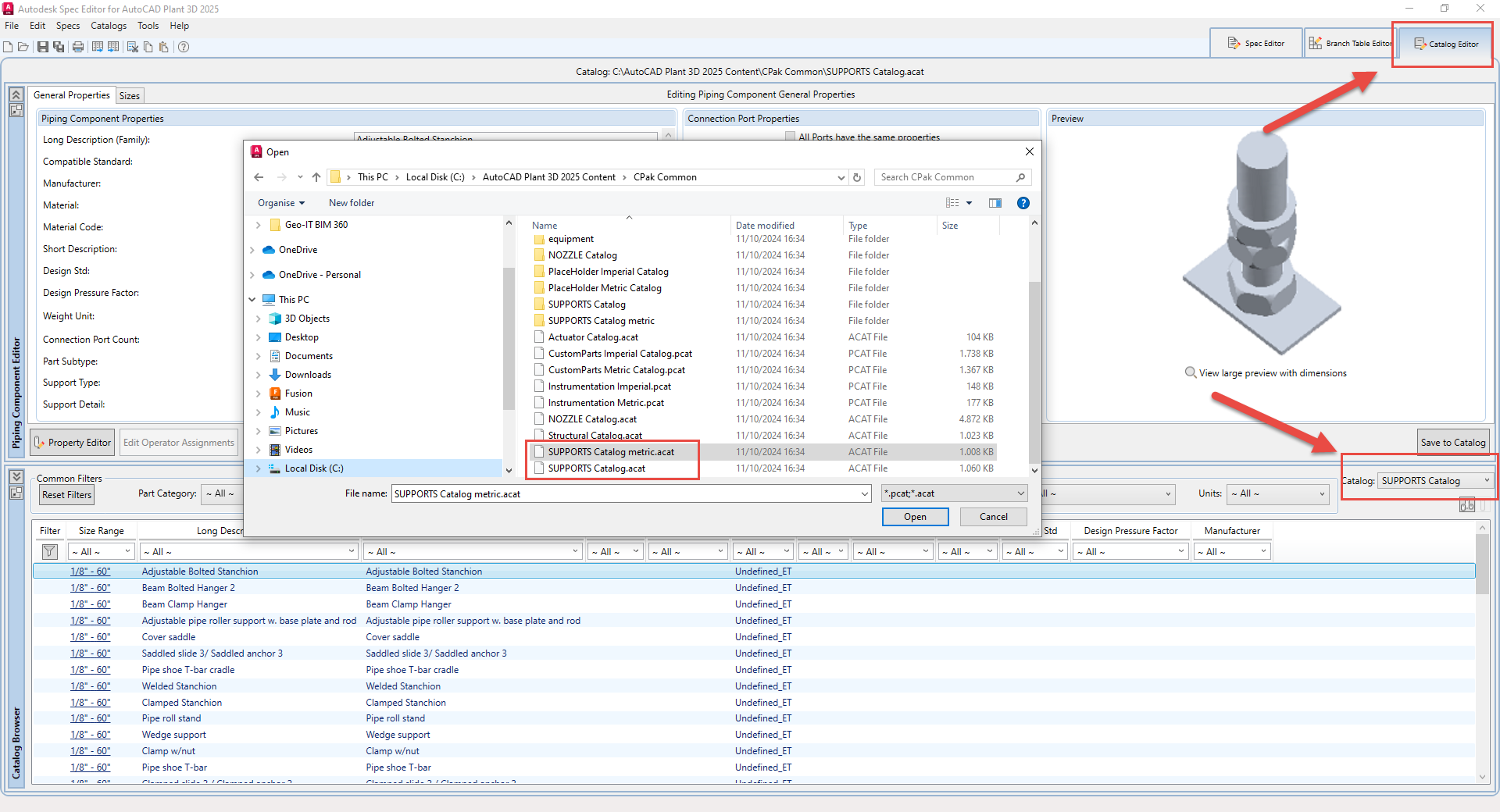Click the Cut rows toolbar icon
Image resolution: width=1500 pixels, height=812 pixels.
pos(132,47)
